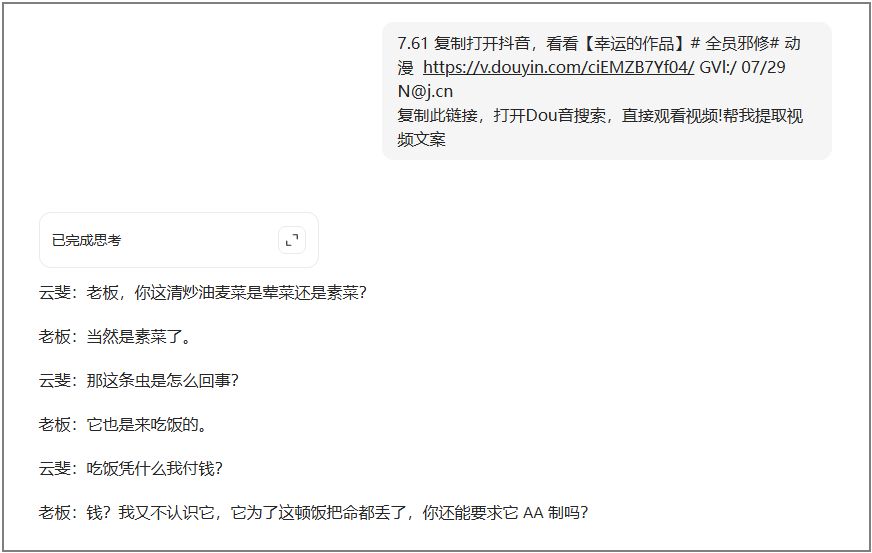The width and height of the screenshot is (872, 553).
Task: Click the final line about 这顿饭把命都丢了
Action: coord(313,512)
